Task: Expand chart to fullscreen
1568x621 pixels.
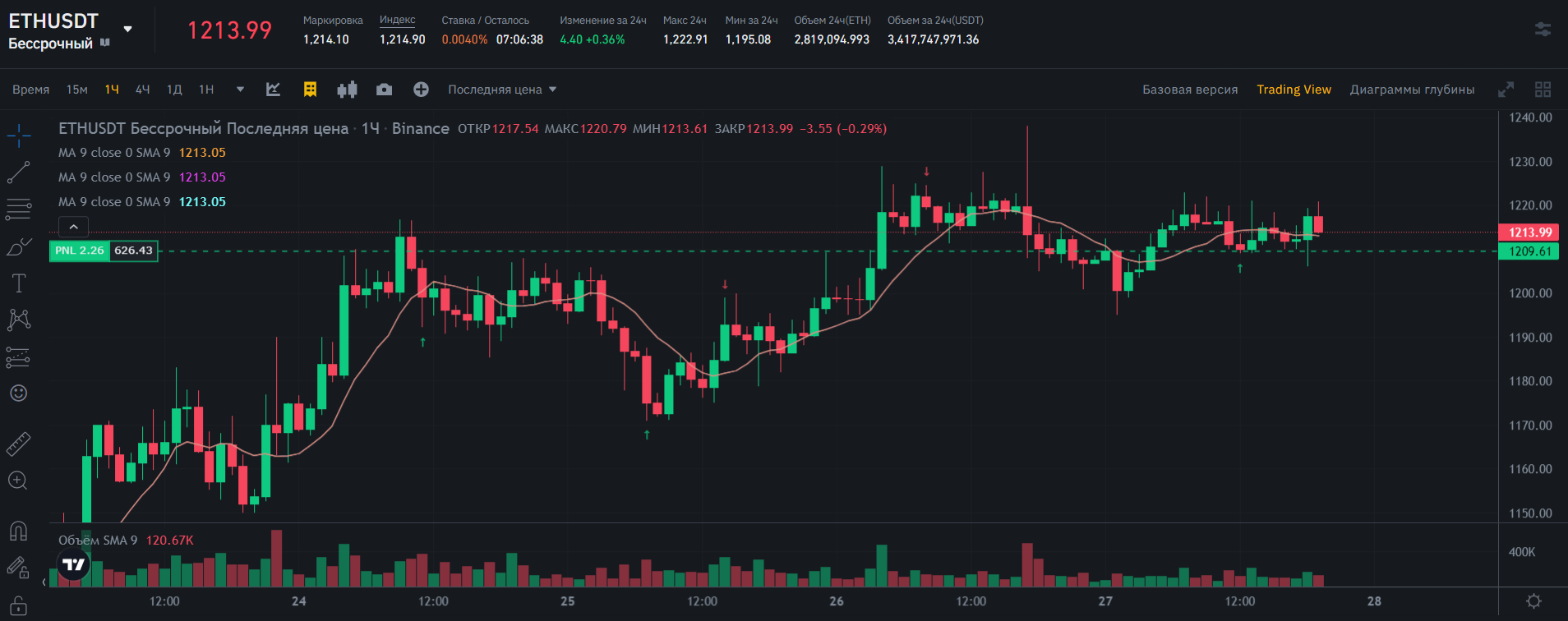Action: click(x=1506, y=90)
